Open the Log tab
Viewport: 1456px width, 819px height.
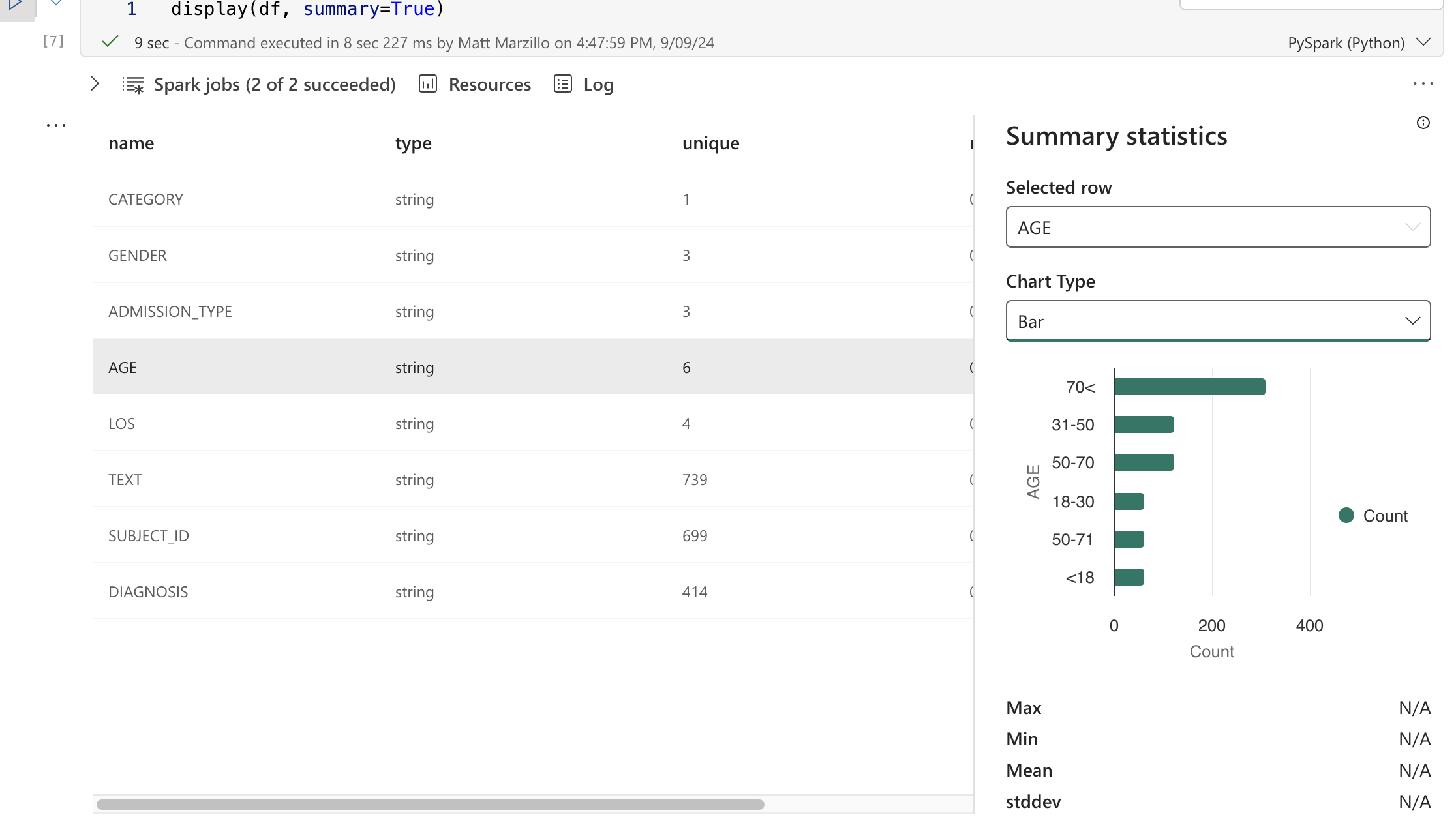click(x=598, y=85)
